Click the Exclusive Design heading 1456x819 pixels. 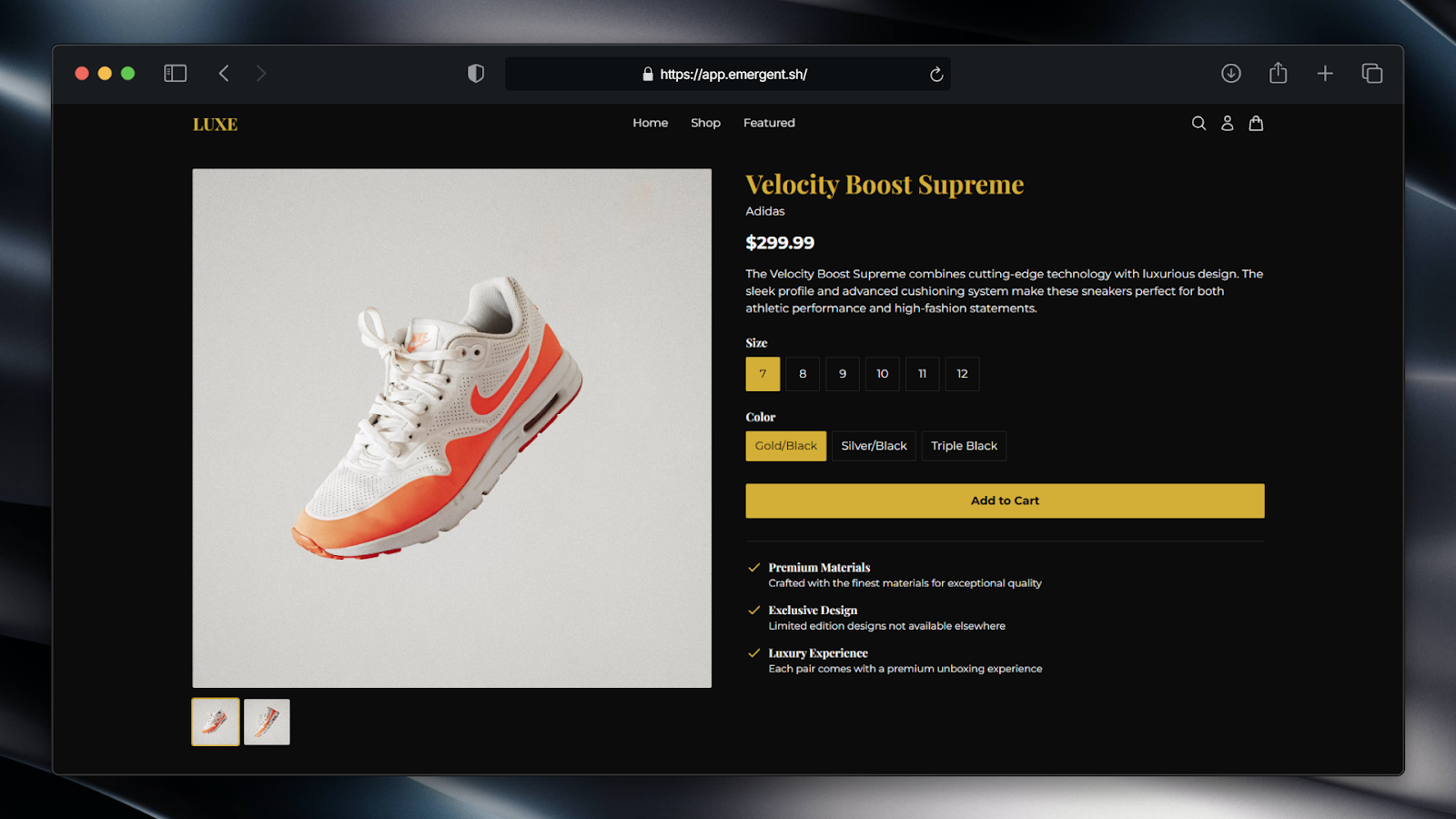pyautogui.click(x=813, y=611)
